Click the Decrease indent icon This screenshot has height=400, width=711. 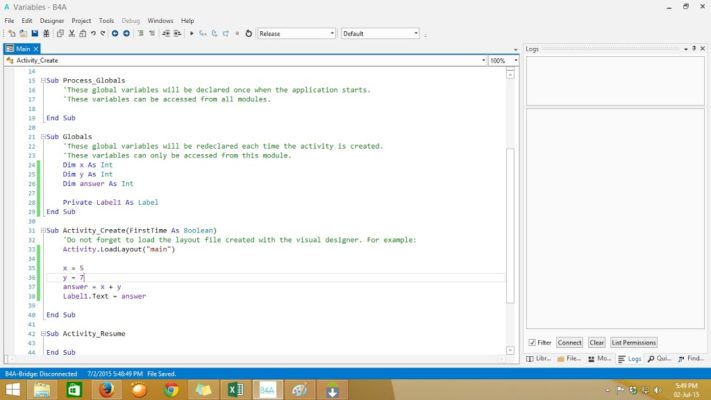coord(166,34)
